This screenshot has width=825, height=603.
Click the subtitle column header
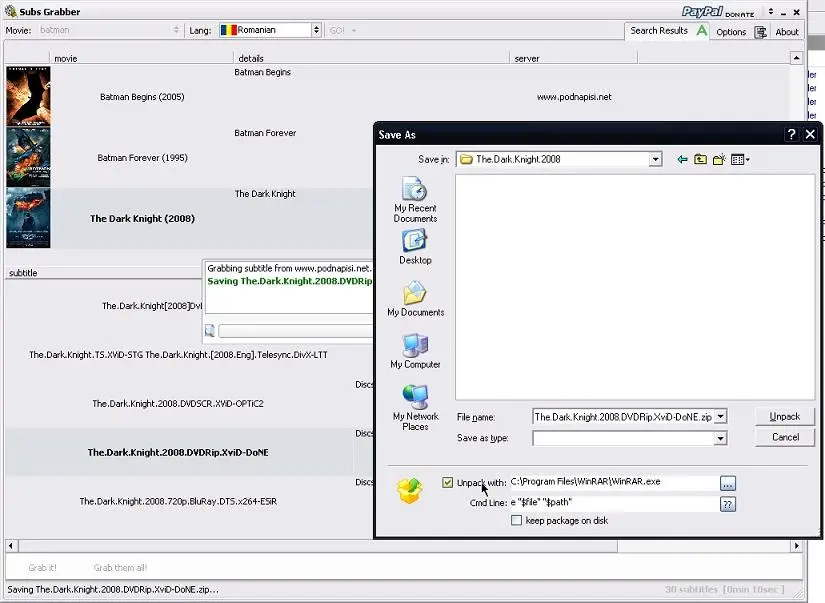[103, 273]
